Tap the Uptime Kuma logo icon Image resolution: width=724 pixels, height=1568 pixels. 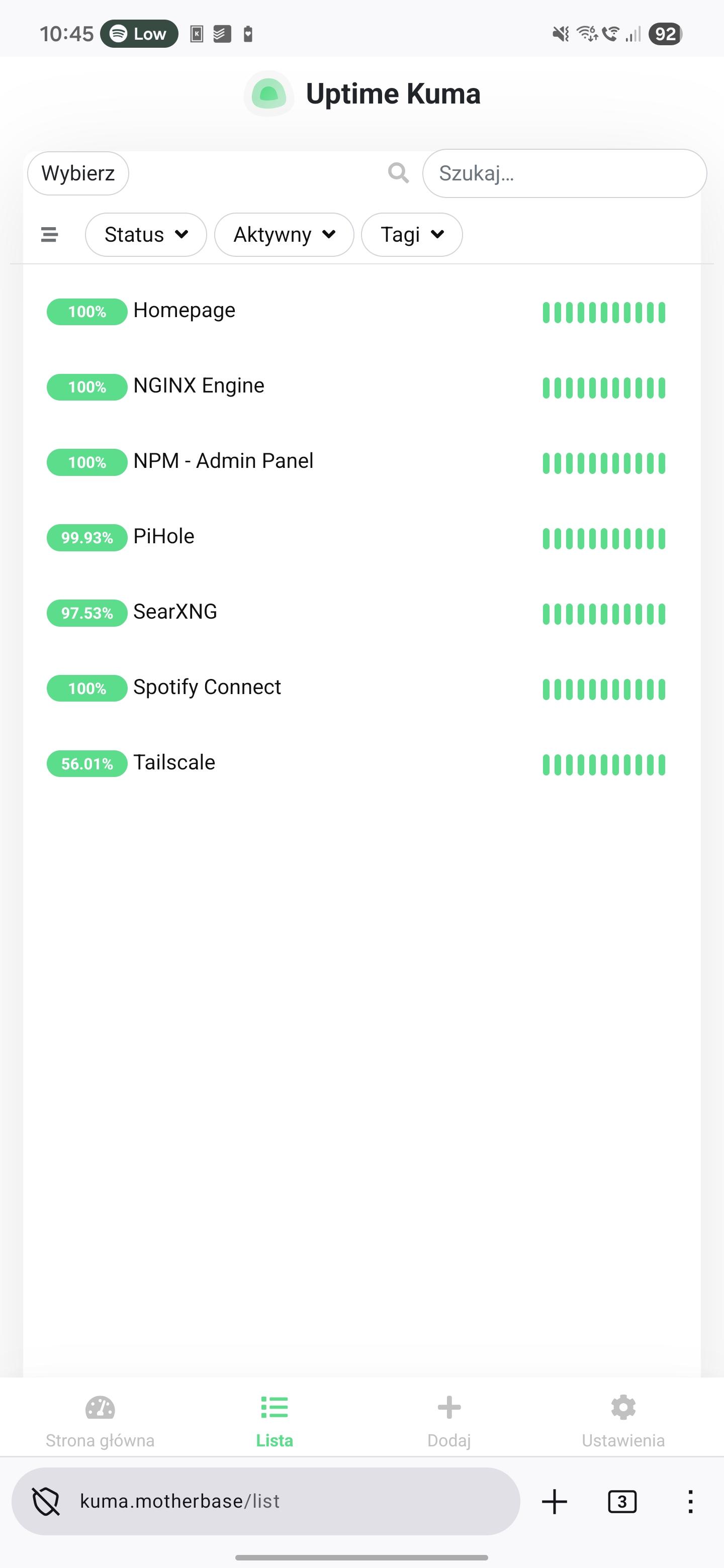268,94
